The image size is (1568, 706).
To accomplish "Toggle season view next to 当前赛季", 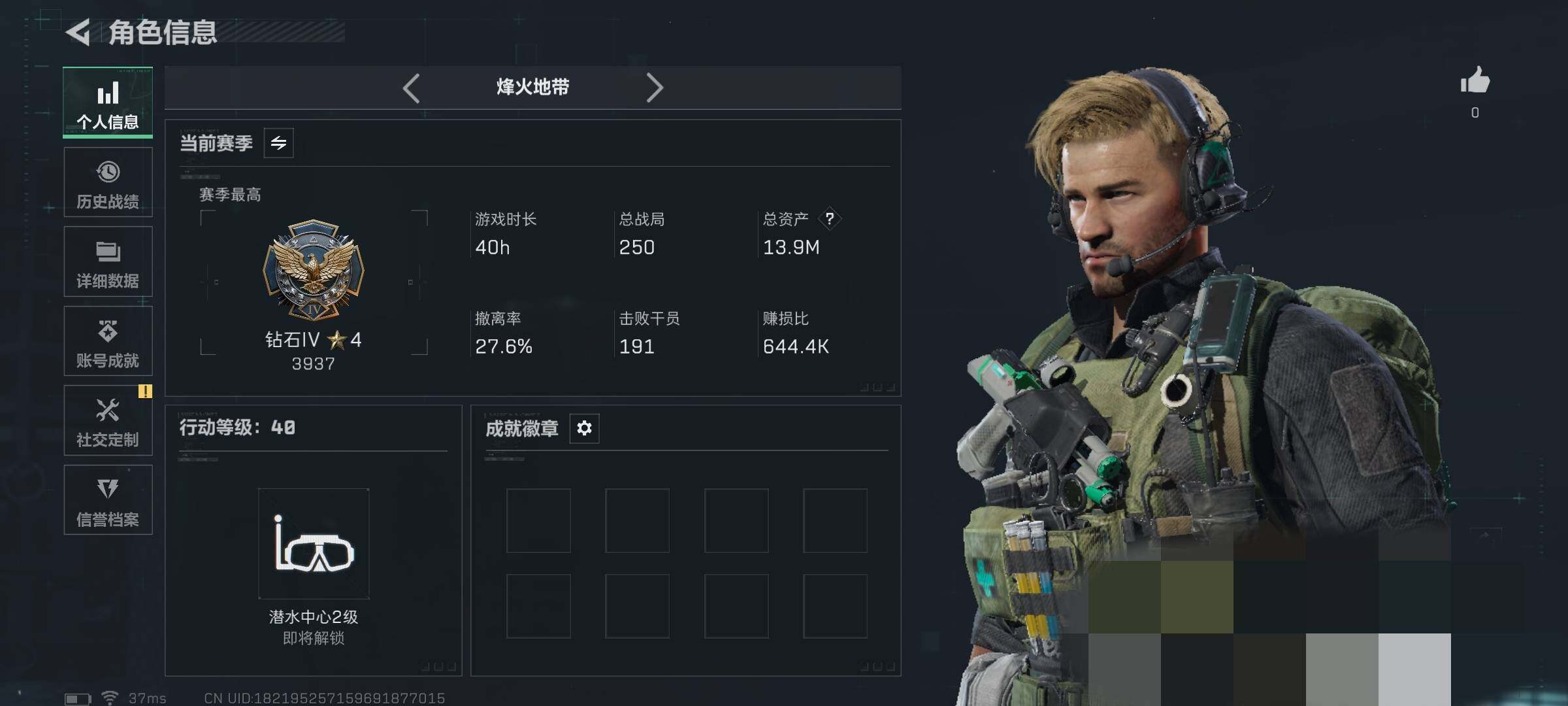I will click(x=279, y=143).
